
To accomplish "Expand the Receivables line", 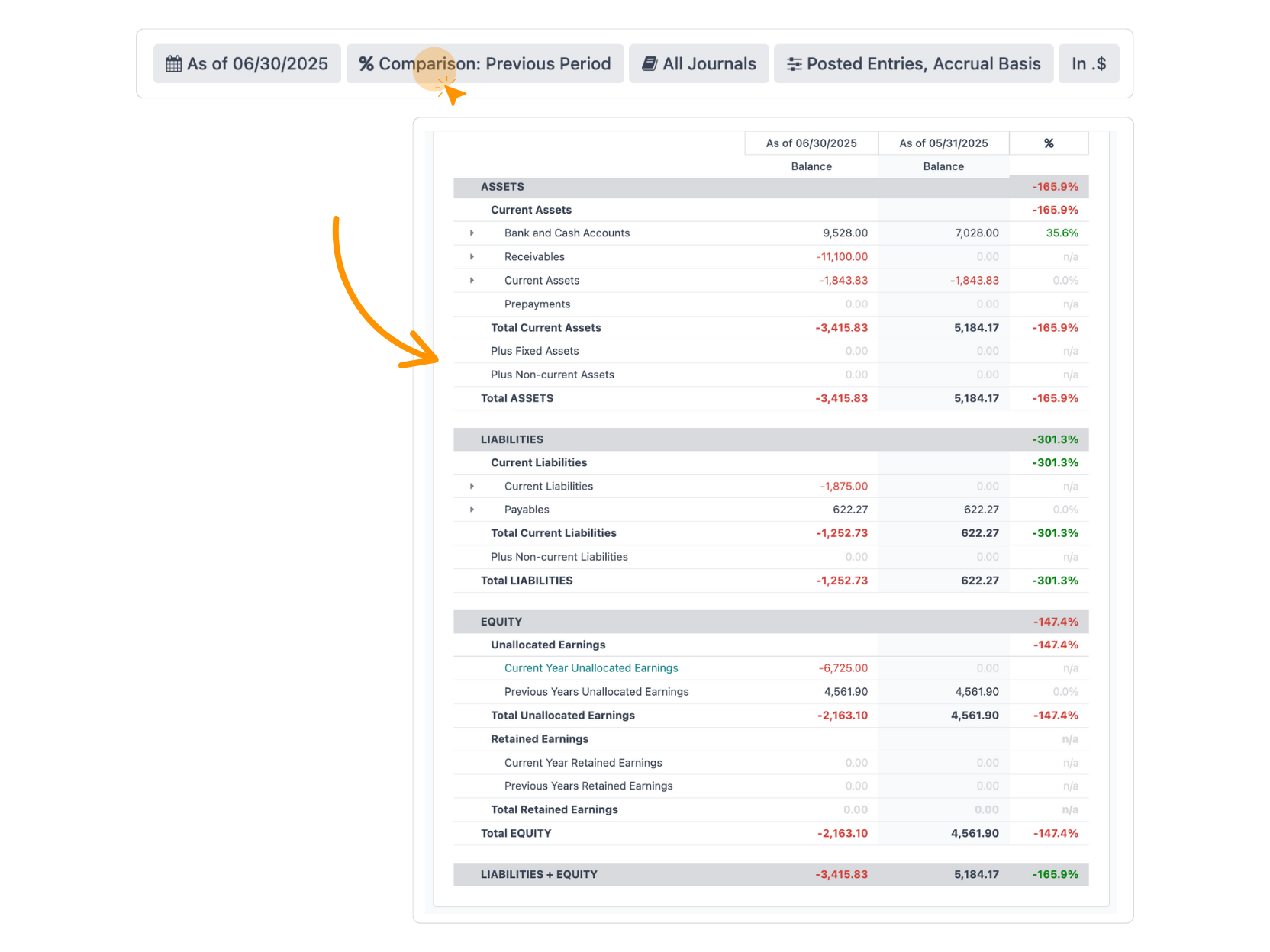I will click(472, 256).
